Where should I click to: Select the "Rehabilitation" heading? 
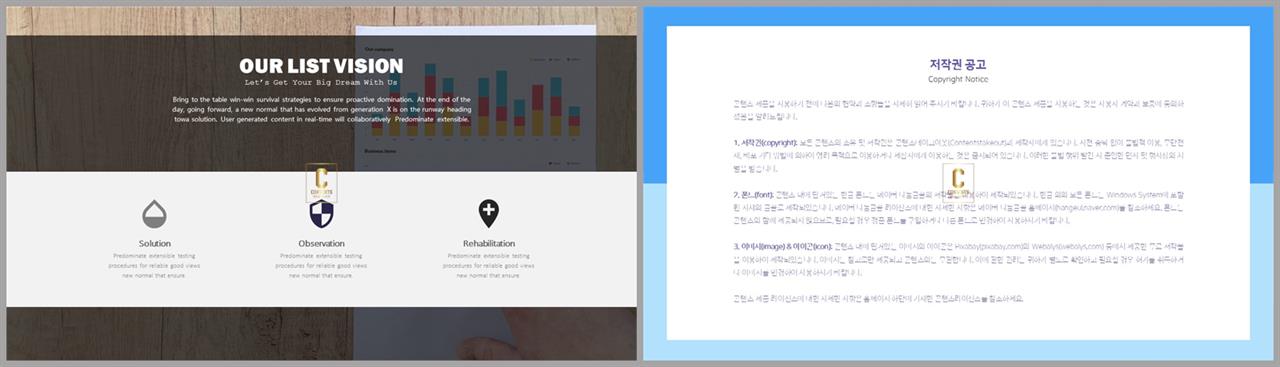(x=489, y=243)
